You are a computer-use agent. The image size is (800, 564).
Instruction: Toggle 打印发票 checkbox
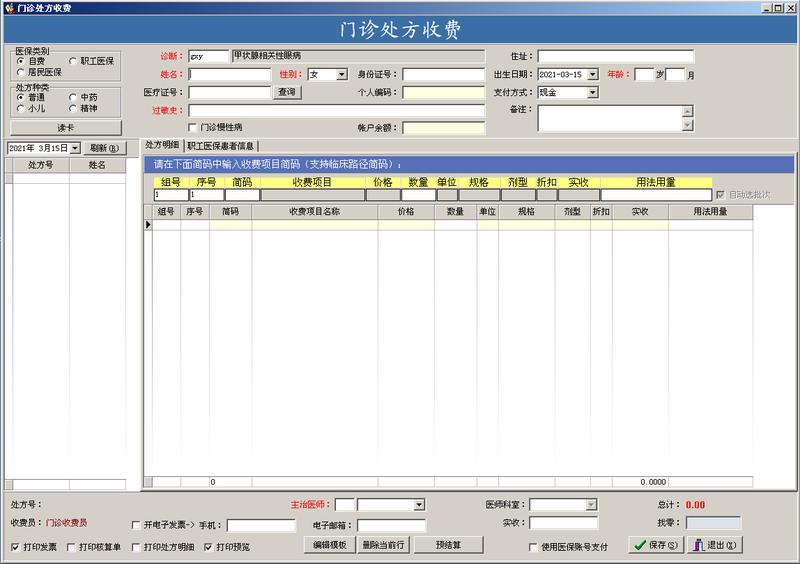[x=15, y=547]
